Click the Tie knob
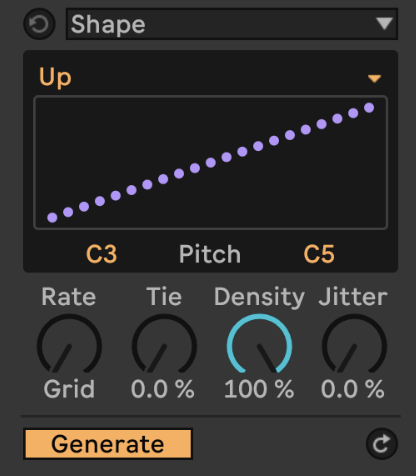The height and width of the screenshot is (476, 416). click(164, 344)
